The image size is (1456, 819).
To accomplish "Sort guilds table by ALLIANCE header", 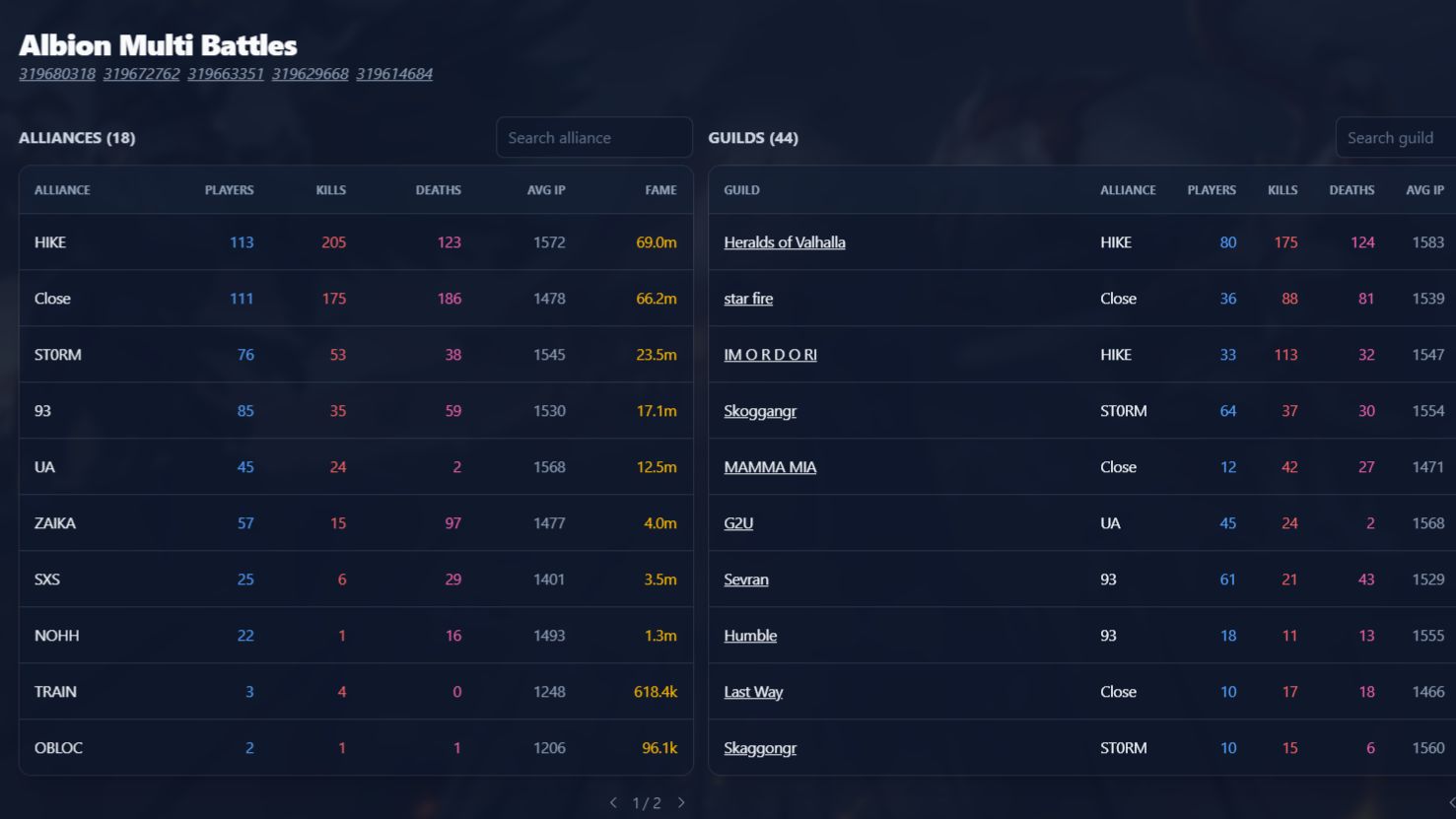I will pos(1128,190).
